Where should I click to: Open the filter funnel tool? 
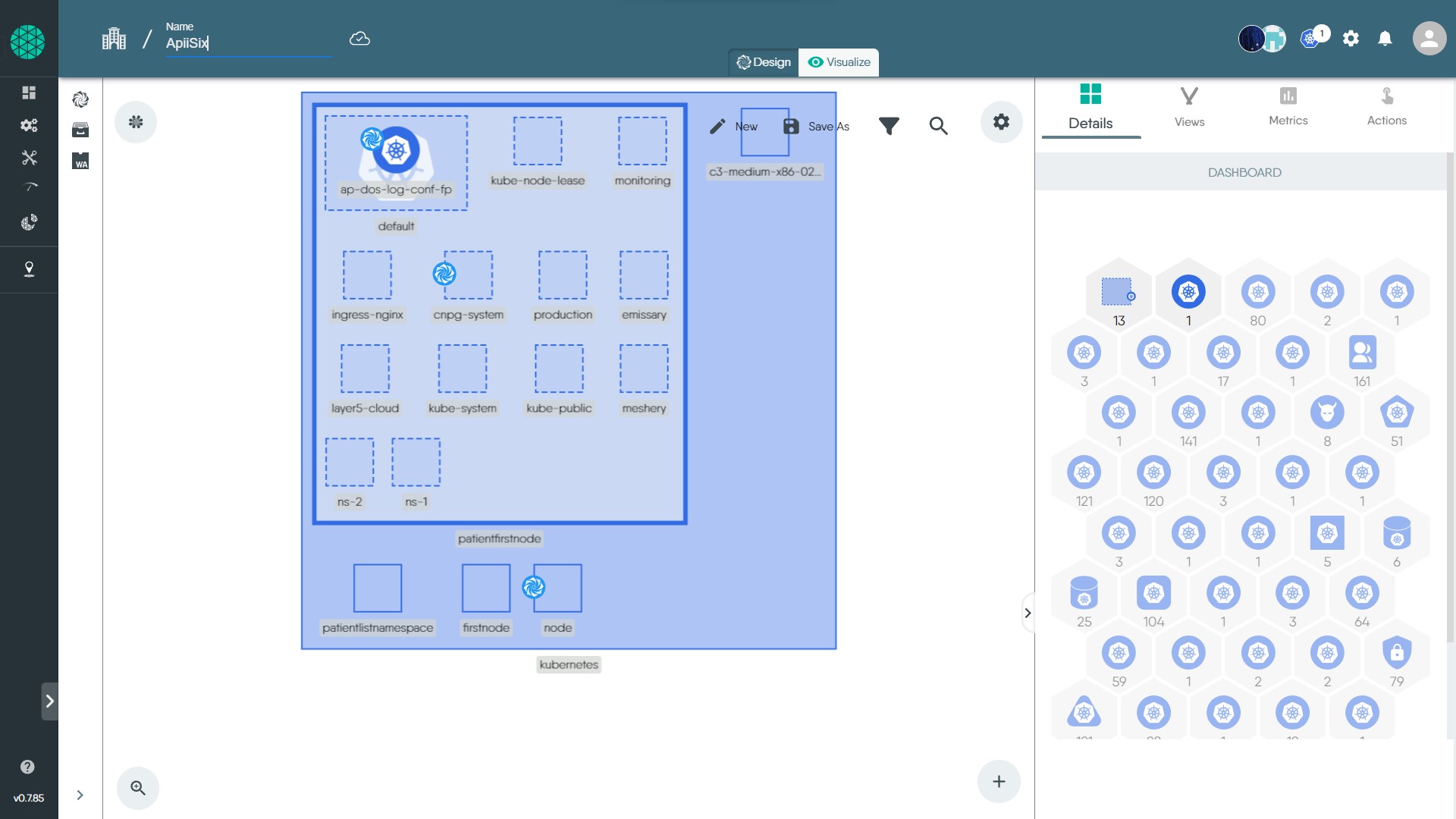tap(889, 126)
